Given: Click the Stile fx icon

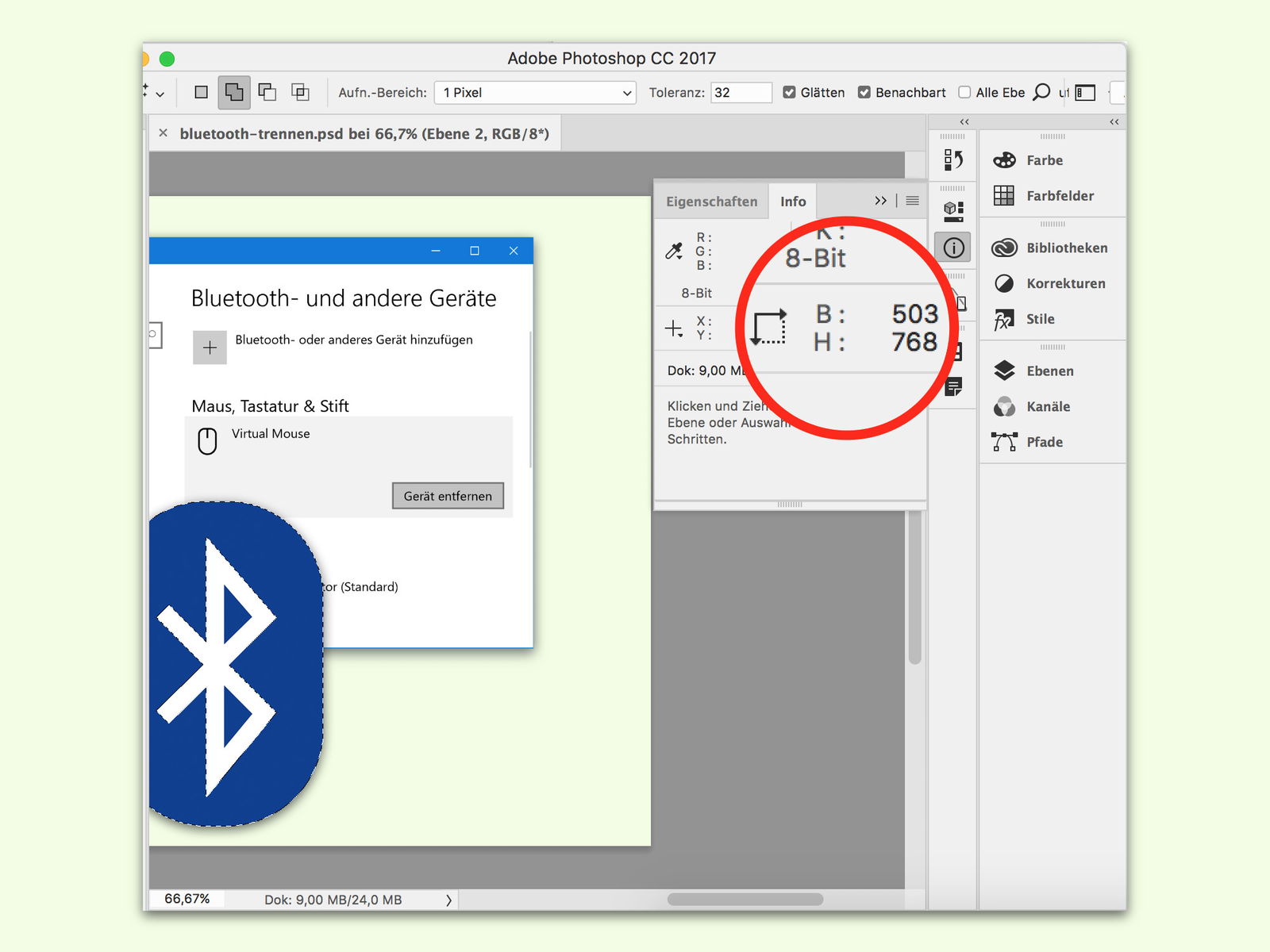Looking at the screenshot, I should point(1004,319).
